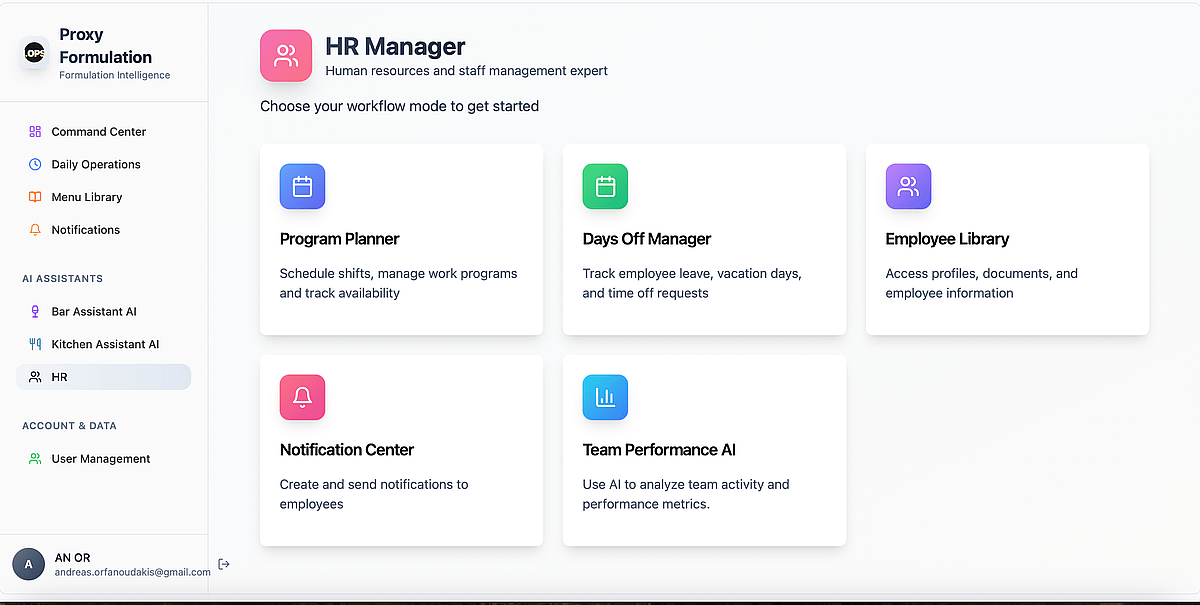
Task: Click the Team Performance AI chart icon
Action: (605, 398)
